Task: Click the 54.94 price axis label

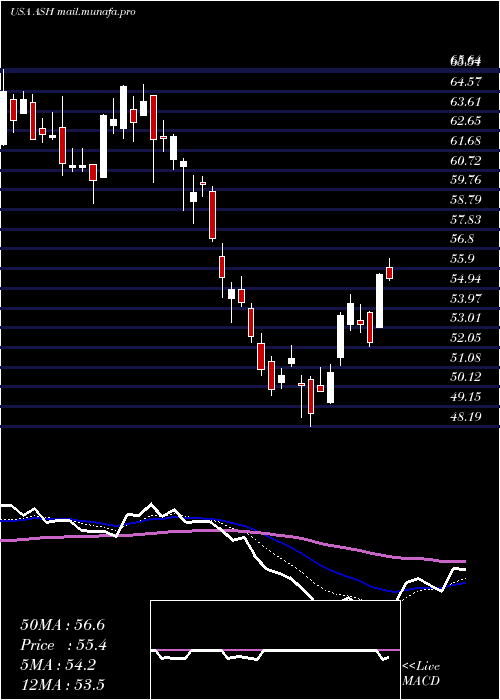Action: tap(466, 279)
